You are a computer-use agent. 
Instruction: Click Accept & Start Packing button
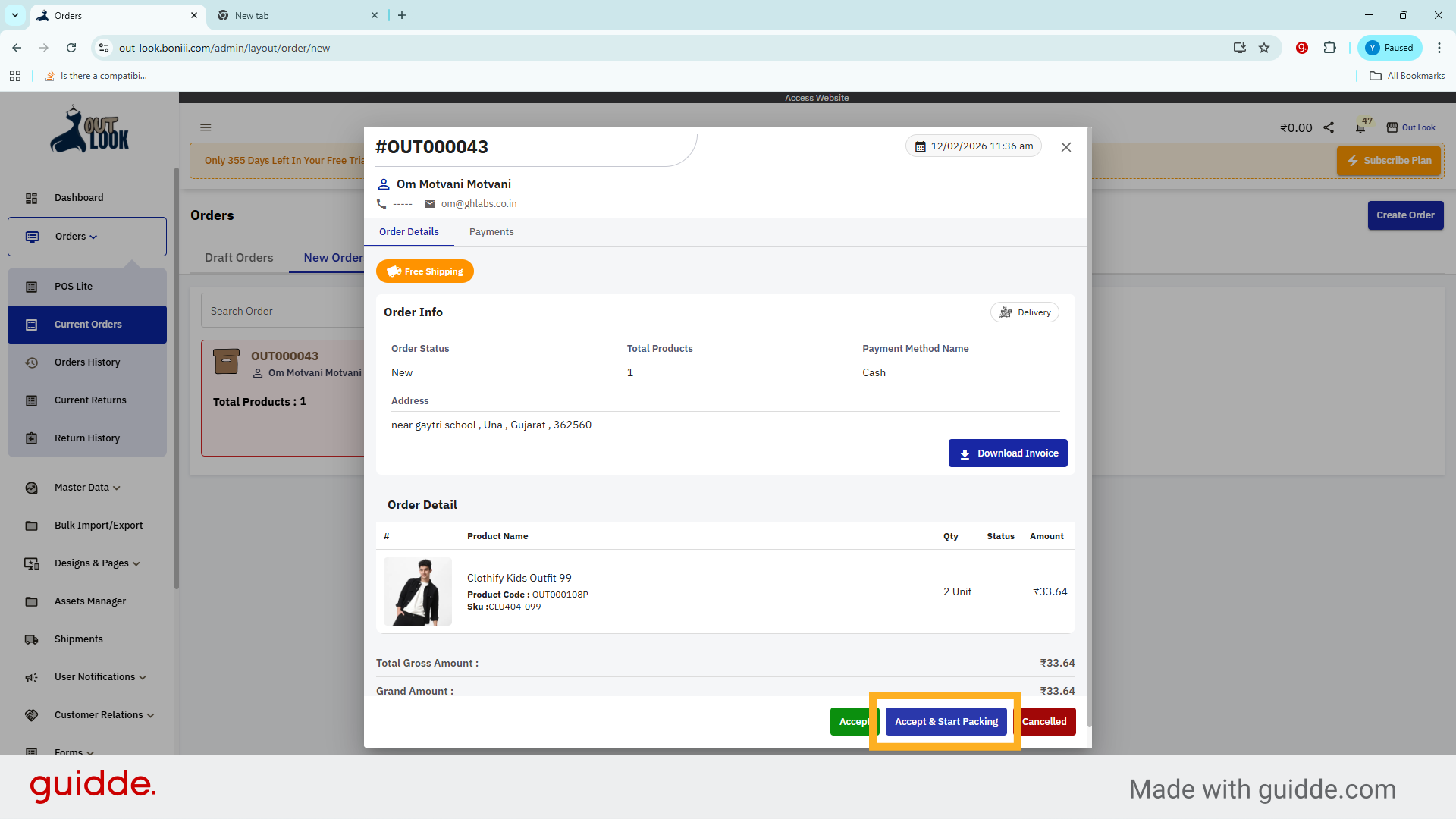pos(946,722)
